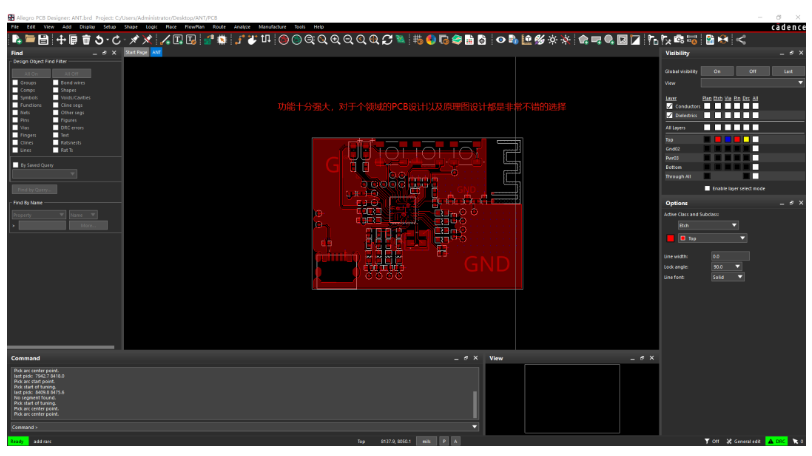Open the Line font Solid dropdown
The image size is (812, 456).
click(728, 277)
